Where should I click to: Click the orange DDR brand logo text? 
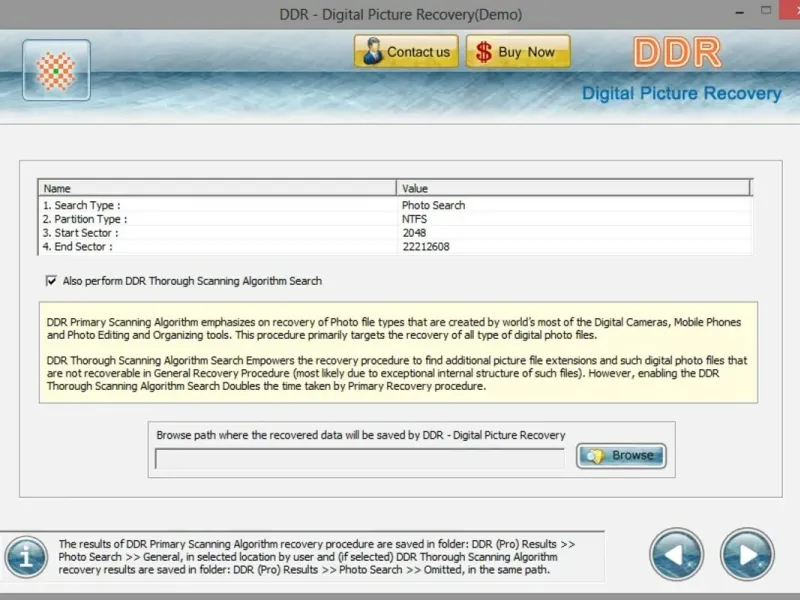pyautogui.click(x=677, y=52)
